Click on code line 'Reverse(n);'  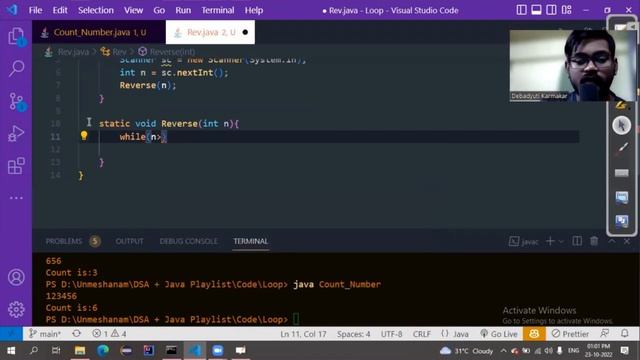point(148,85)
